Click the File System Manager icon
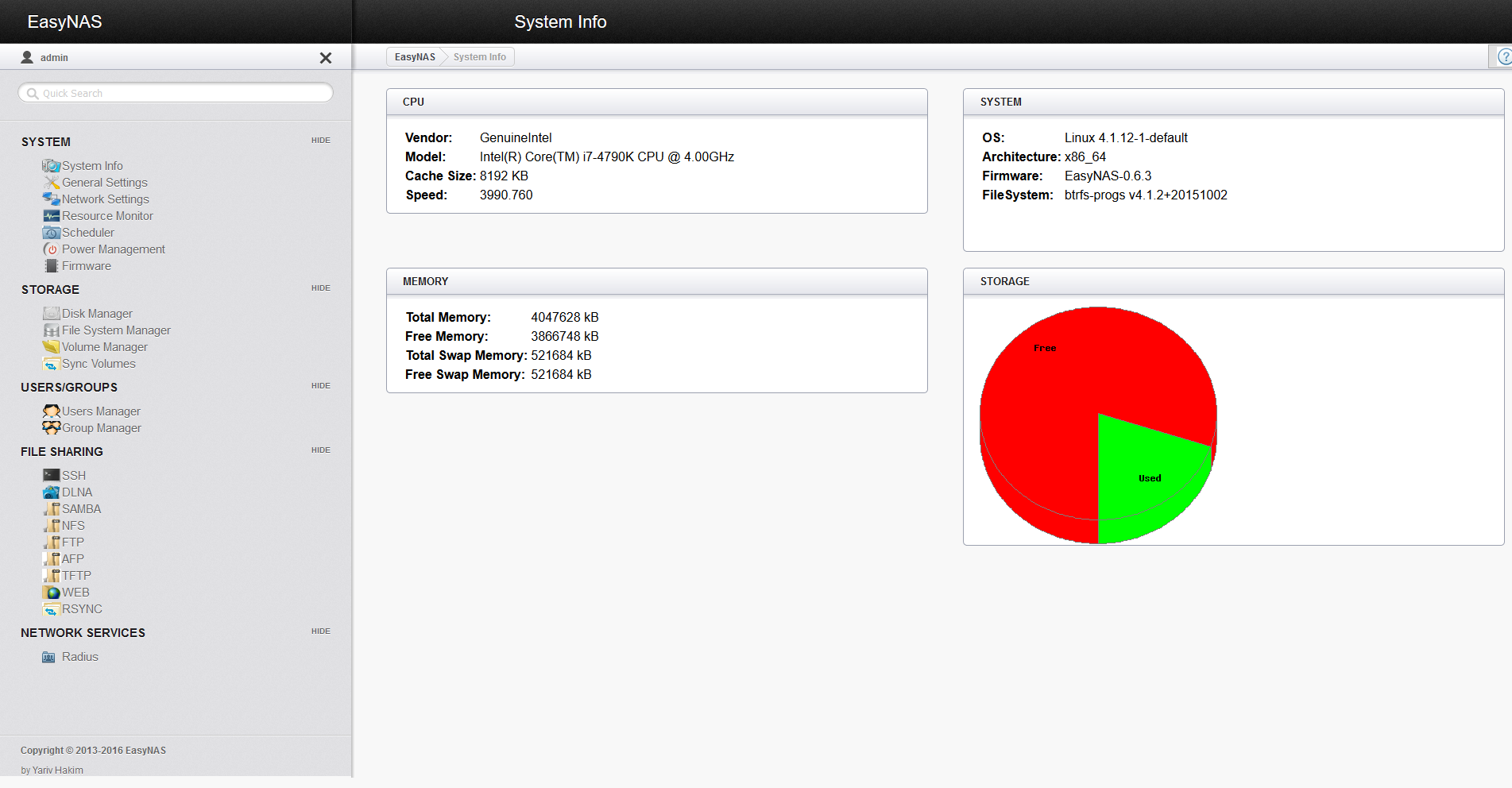 tap(52, 330)
